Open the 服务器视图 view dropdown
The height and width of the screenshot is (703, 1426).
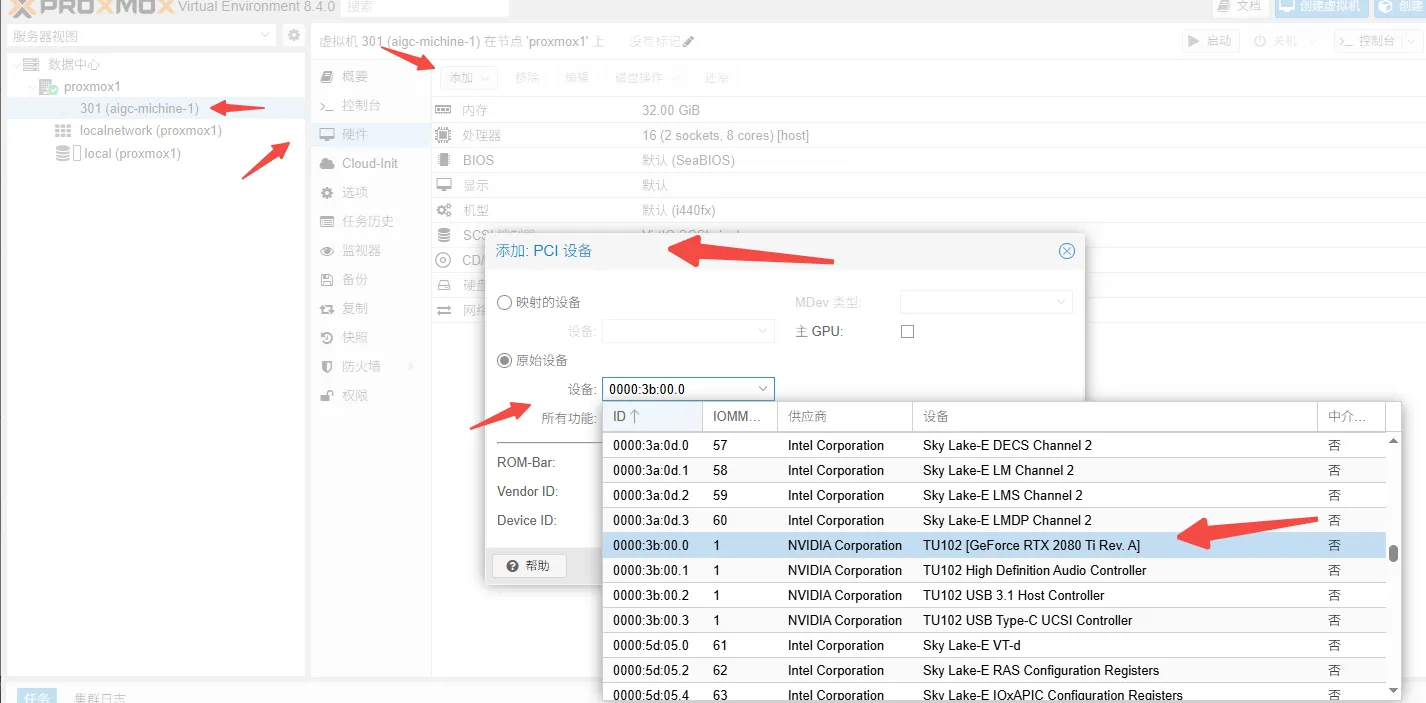tap(141, 35)
